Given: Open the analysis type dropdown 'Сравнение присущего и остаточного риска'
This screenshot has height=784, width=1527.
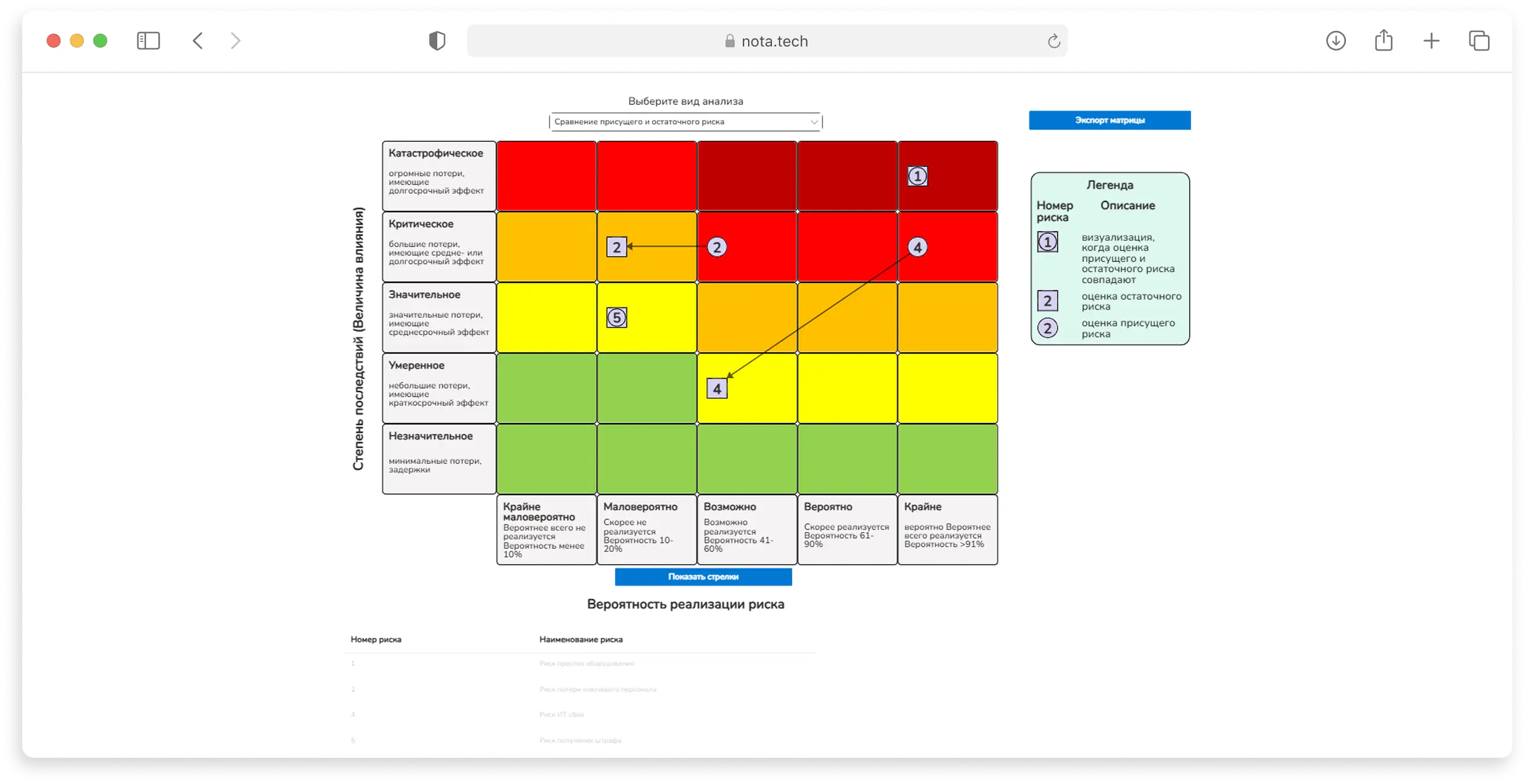Looking at the screenshot, I should [x=686, y=122].
